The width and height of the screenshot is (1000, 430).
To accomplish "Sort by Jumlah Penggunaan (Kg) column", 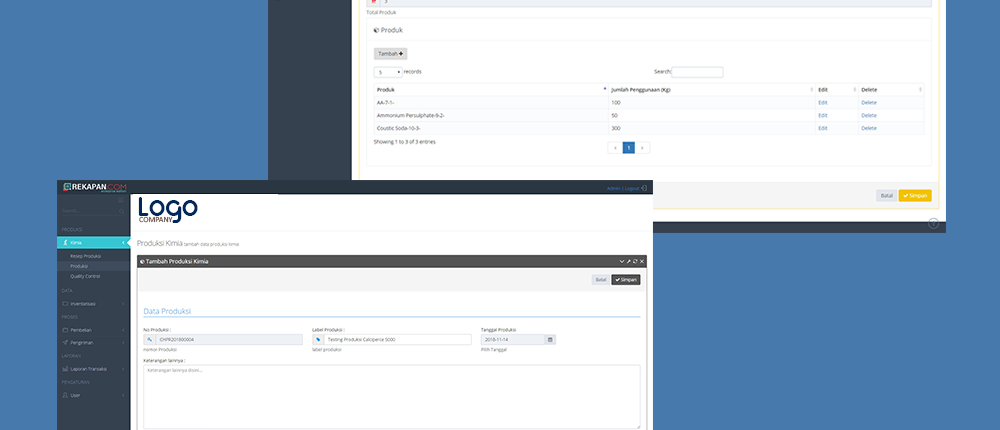I will click(x=710, y=89).
